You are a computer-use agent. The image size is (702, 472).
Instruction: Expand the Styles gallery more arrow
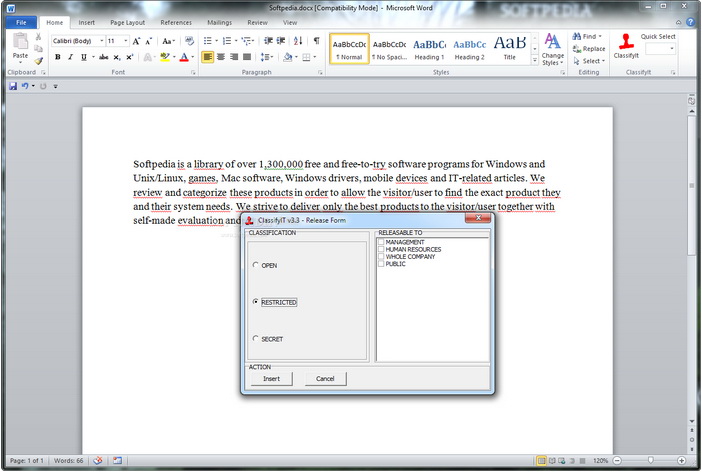tap(535, 60)
